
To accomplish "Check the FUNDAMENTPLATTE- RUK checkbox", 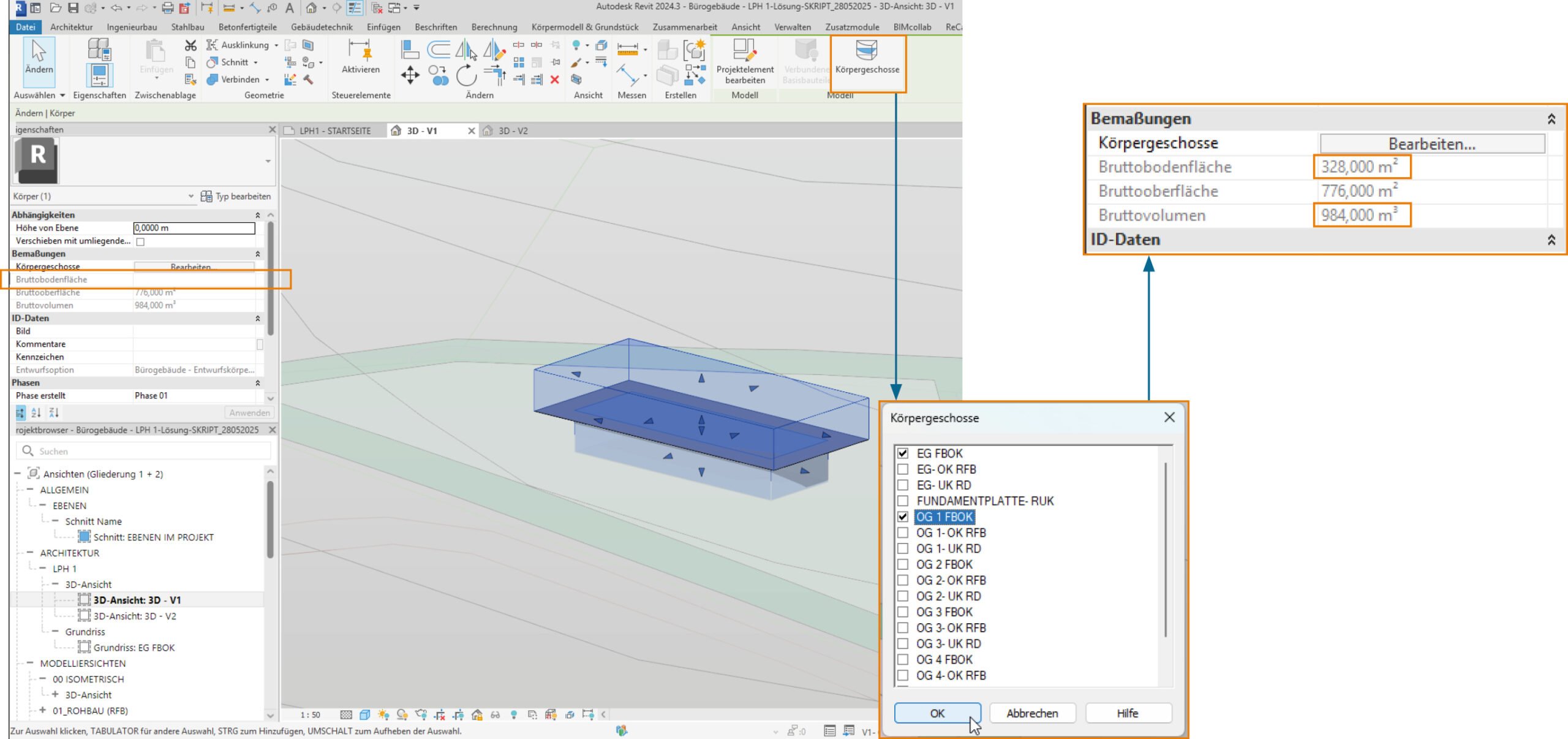I will coord(903,501).
